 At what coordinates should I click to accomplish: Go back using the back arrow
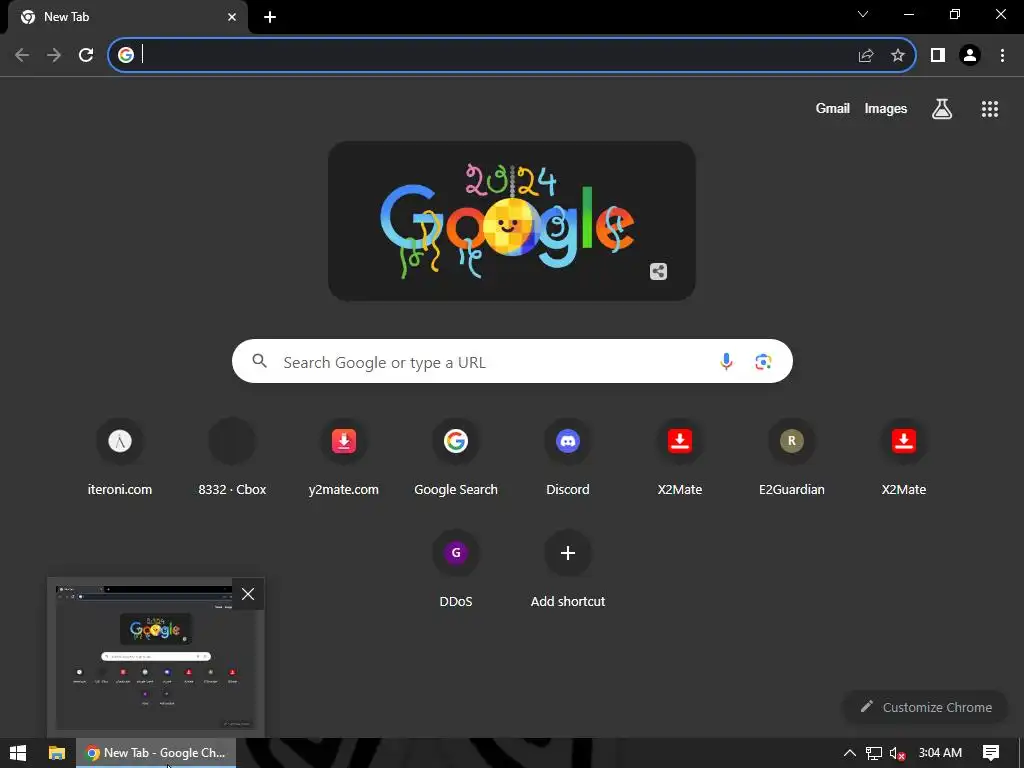tap(22, 56)
